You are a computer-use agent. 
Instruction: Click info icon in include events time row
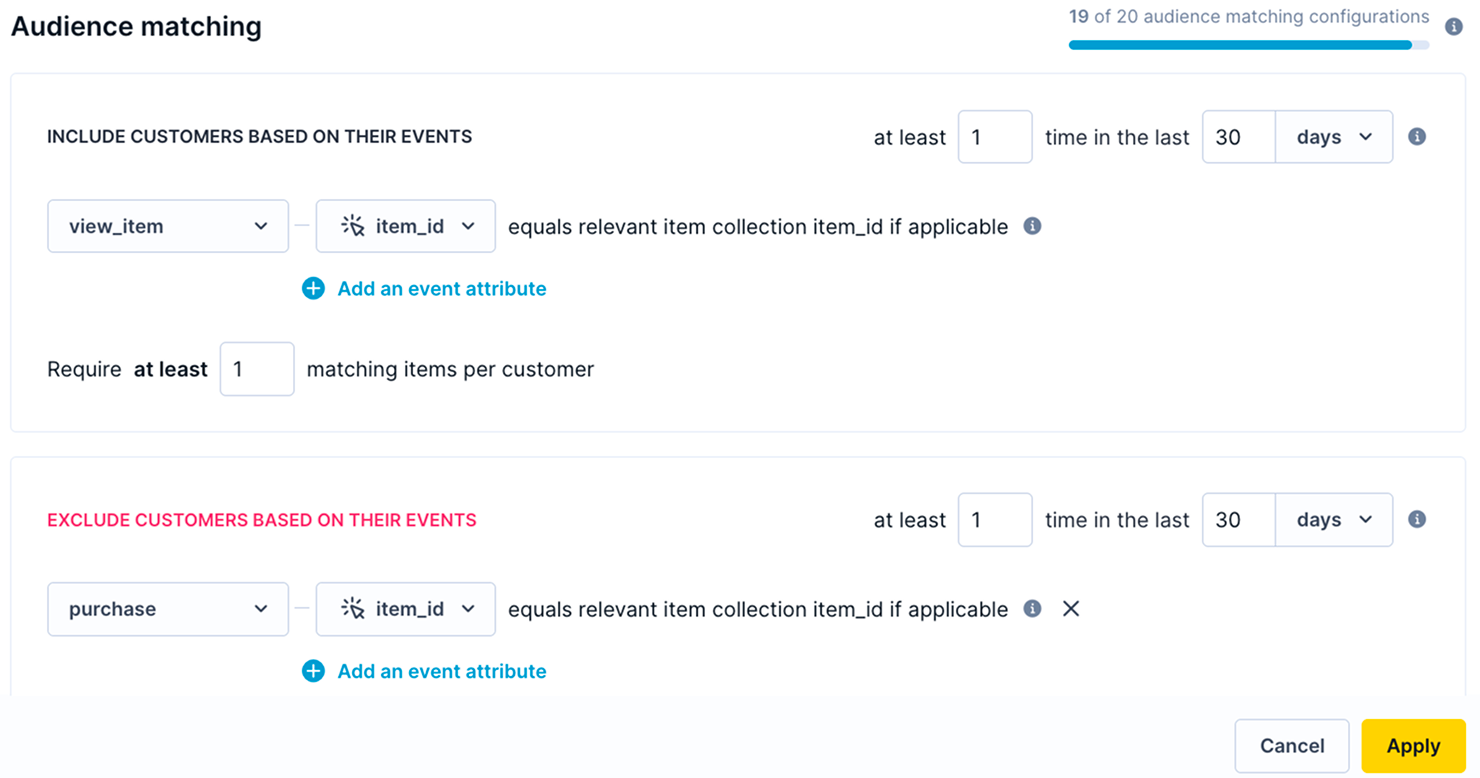(x=1417, y=136)
